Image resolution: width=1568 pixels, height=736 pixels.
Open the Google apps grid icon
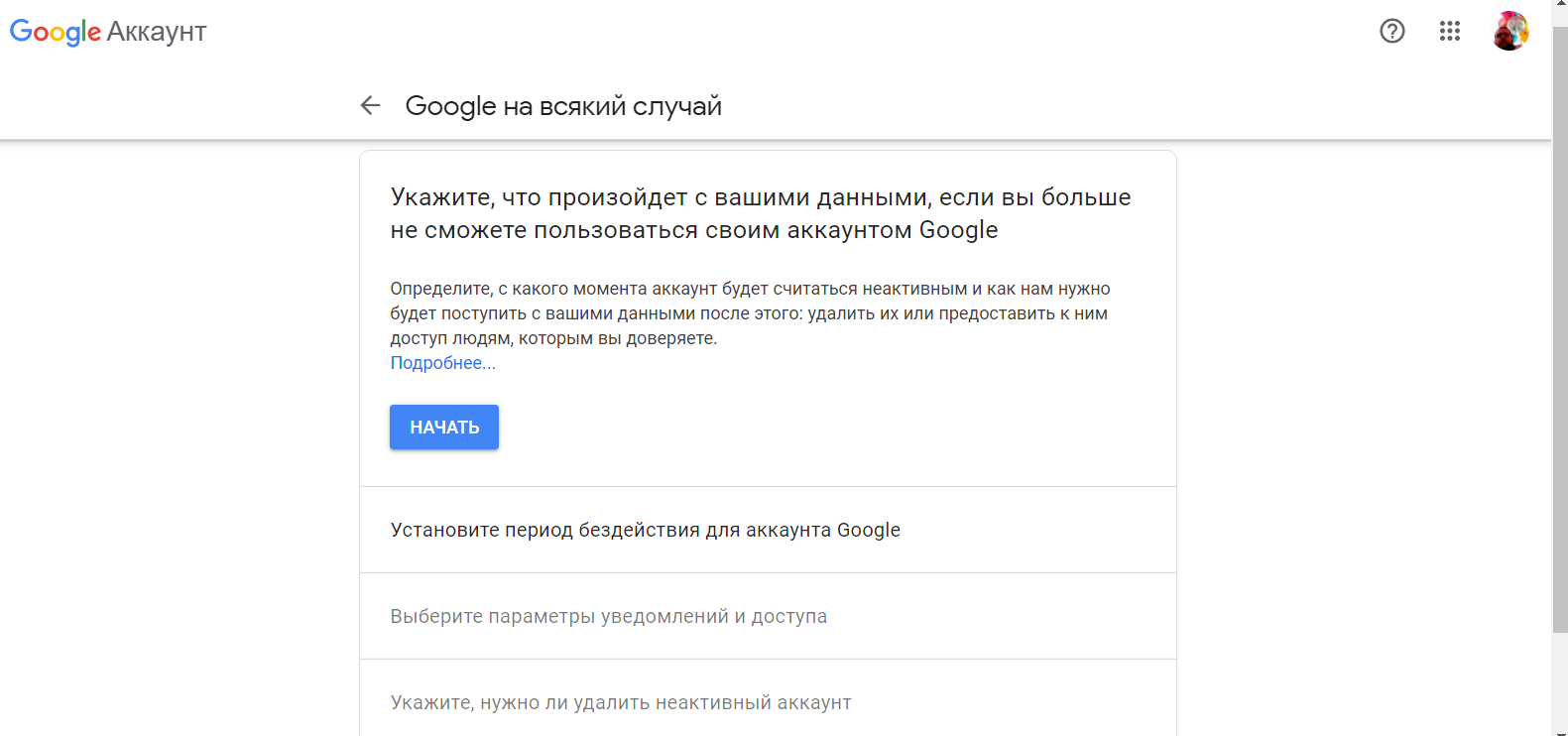pyautogui.click(x=1450, y=31)
